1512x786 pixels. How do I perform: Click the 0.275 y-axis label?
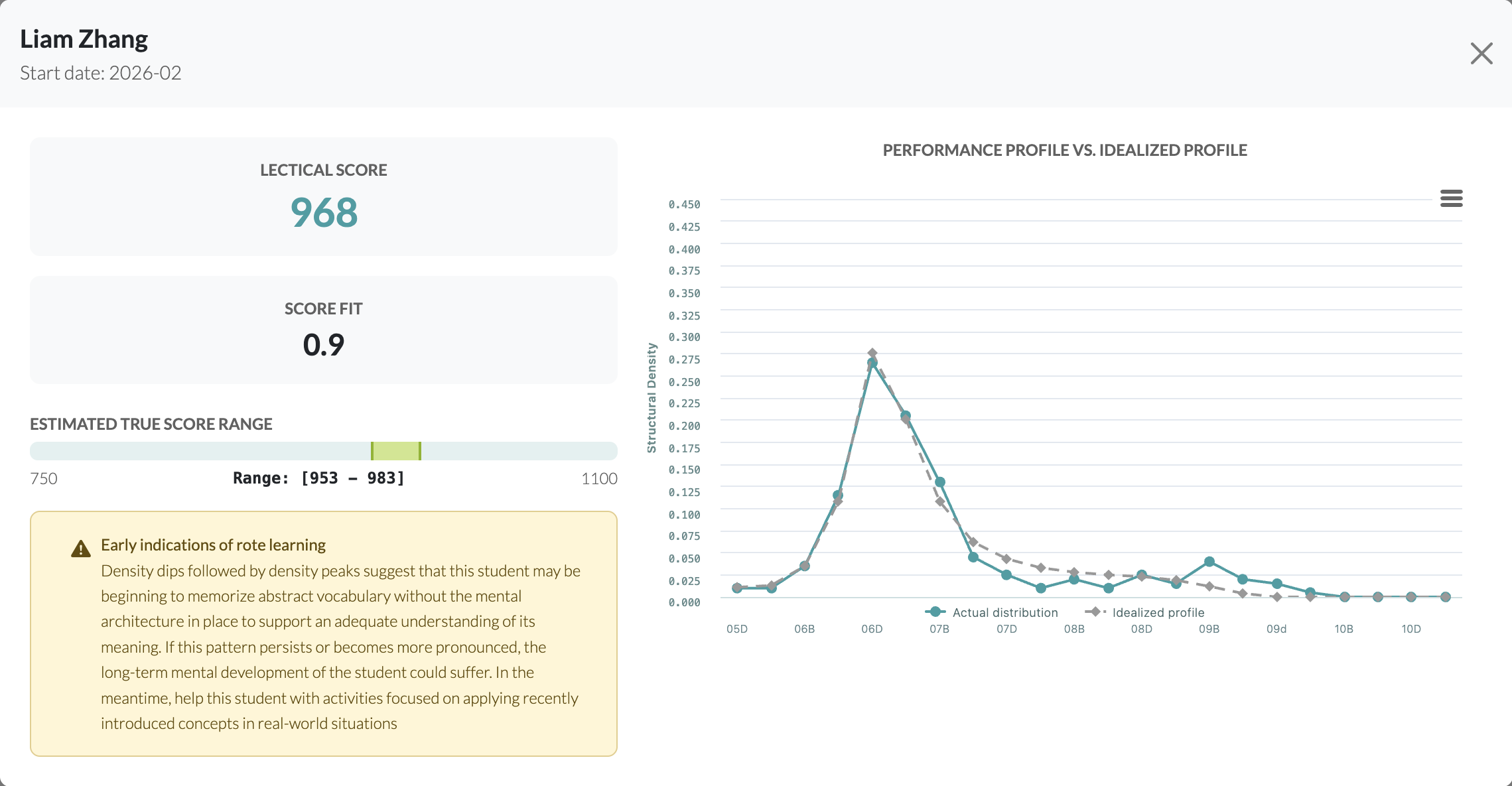[684, 360]
